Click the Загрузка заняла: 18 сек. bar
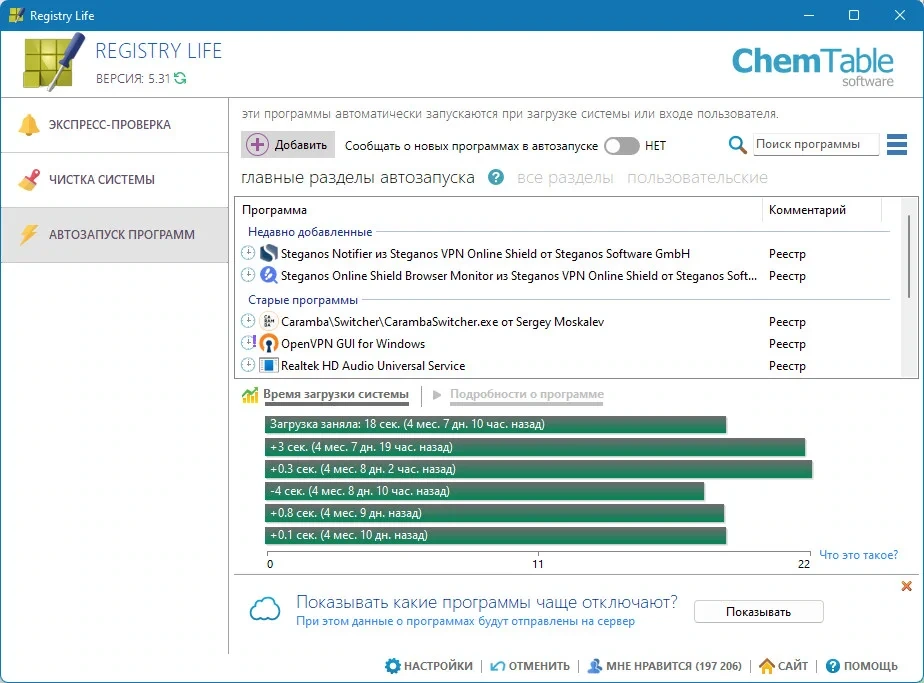Viewport: 924px width, 683px height. pyautogui.click(x=495, y=424)
